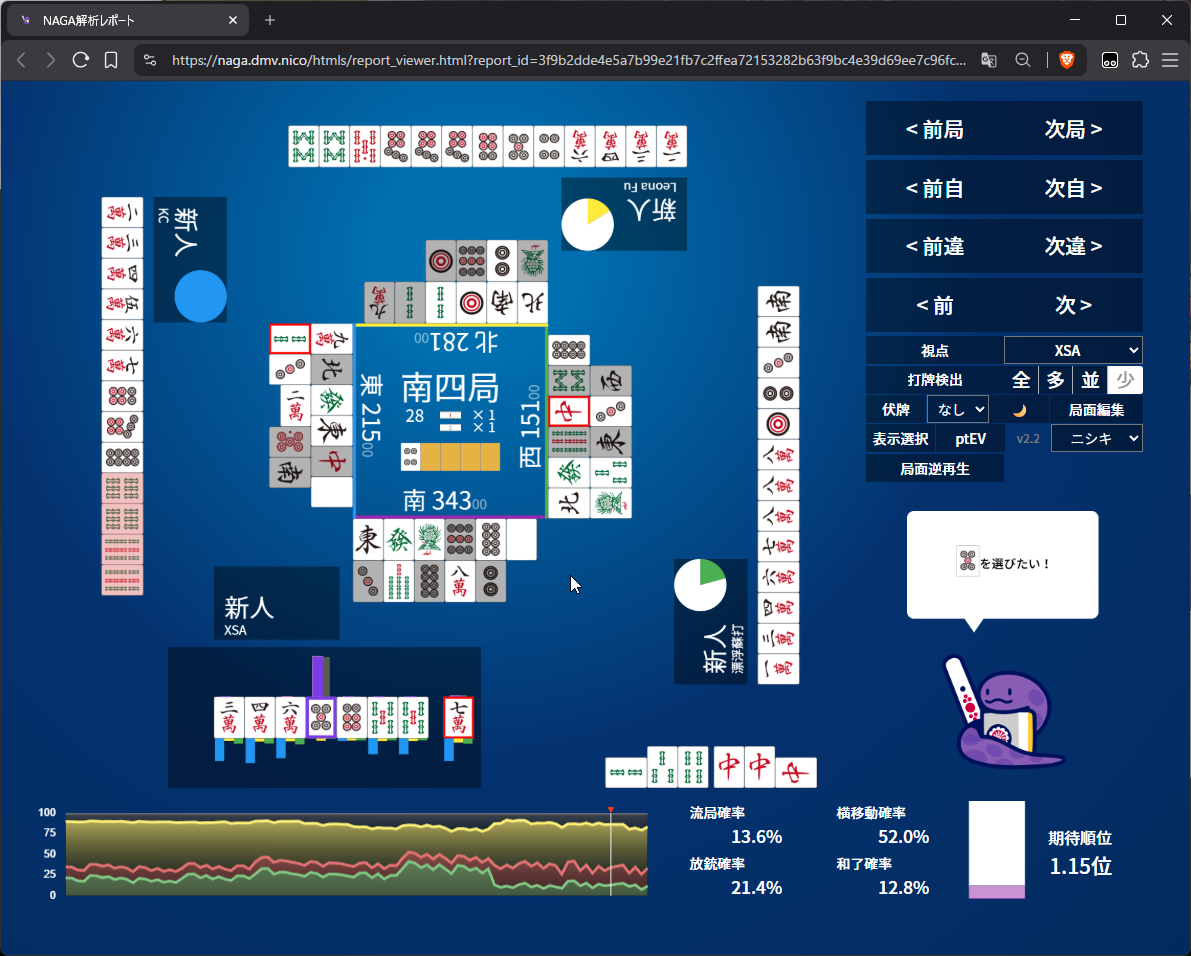The height and width of the screenshot is (956, 1191).
Task: Select the 六萬 tile in hand
Action: tap(290, 718)
